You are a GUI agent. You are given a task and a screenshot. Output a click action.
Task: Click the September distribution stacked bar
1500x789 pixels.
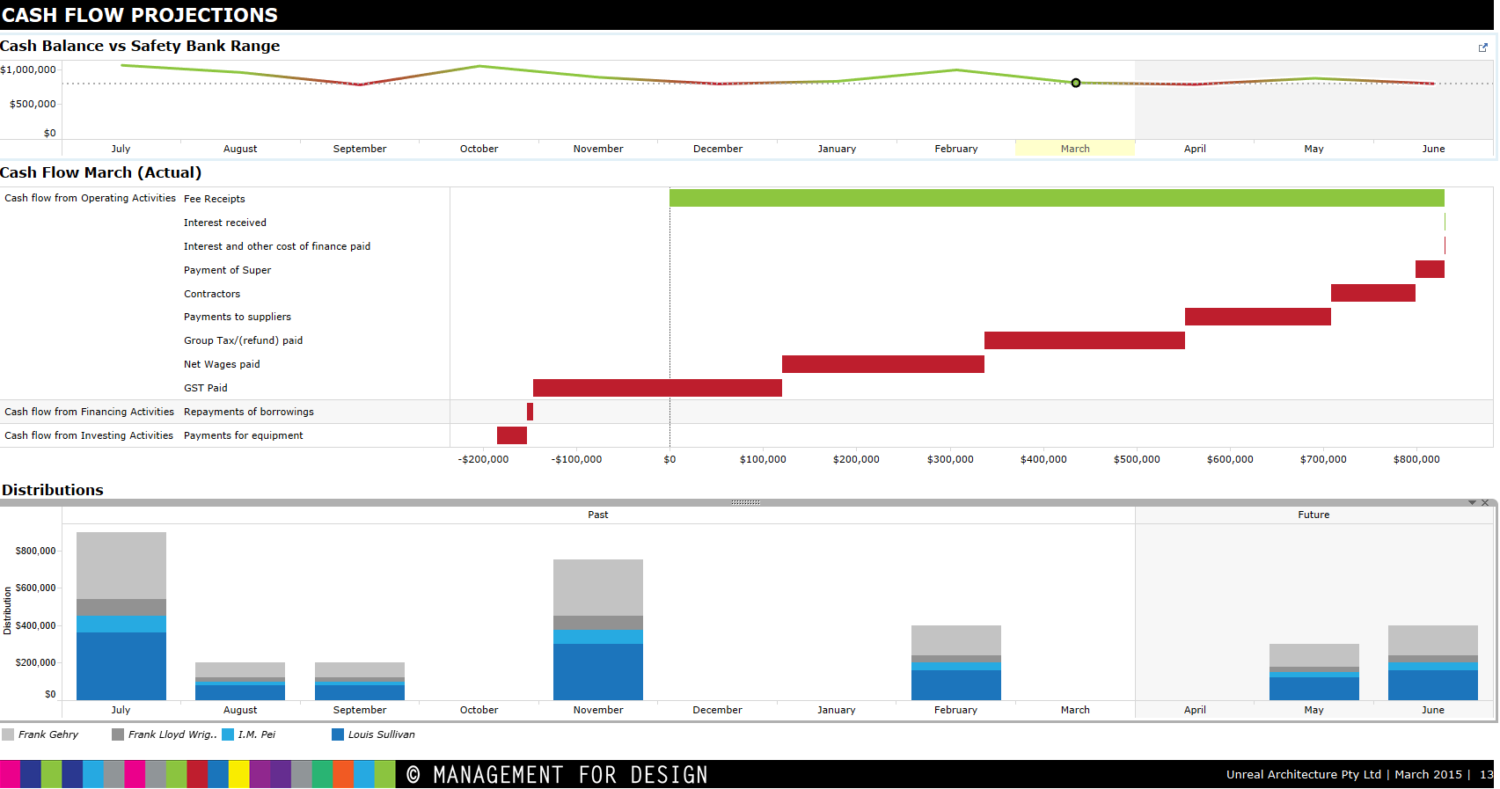click(x=360, y=681)
